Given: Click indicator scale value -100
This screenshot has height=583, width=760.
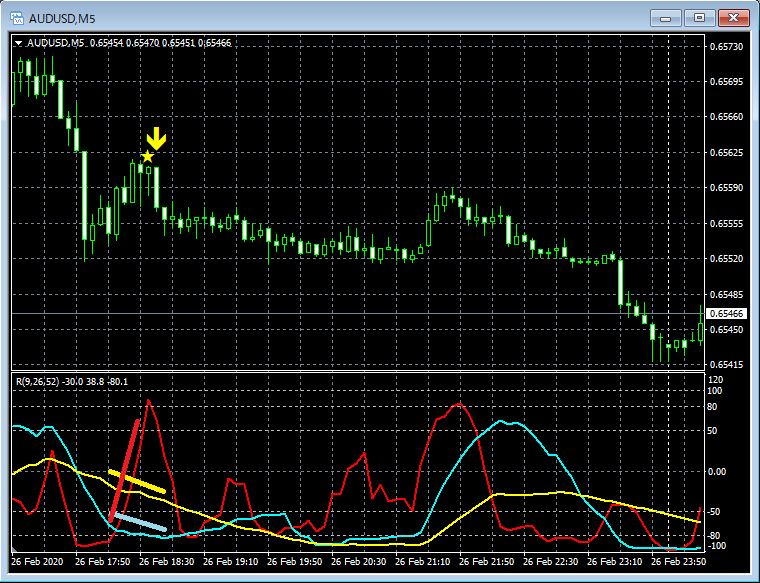Looking at the screenshot, I should tap(717, 546).
